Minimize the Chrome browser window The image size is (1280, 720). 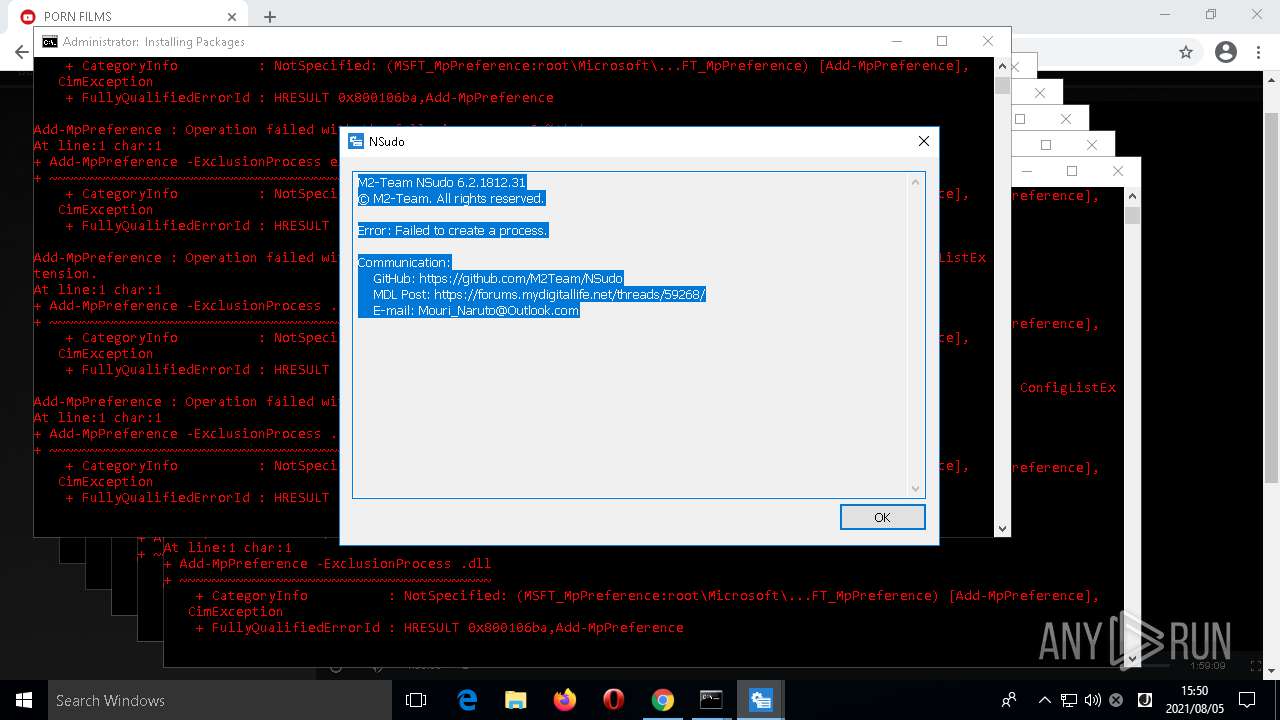[1166, 15]
